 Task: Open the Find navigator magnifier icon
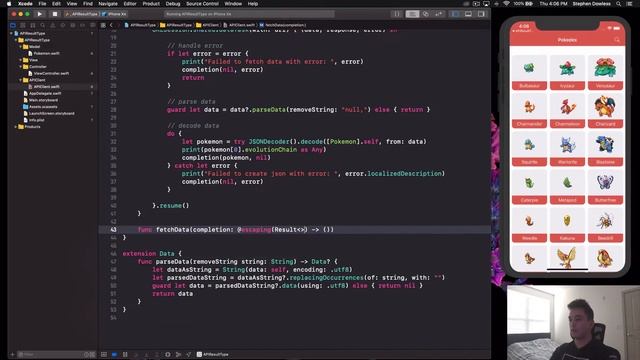click(42, 25)
